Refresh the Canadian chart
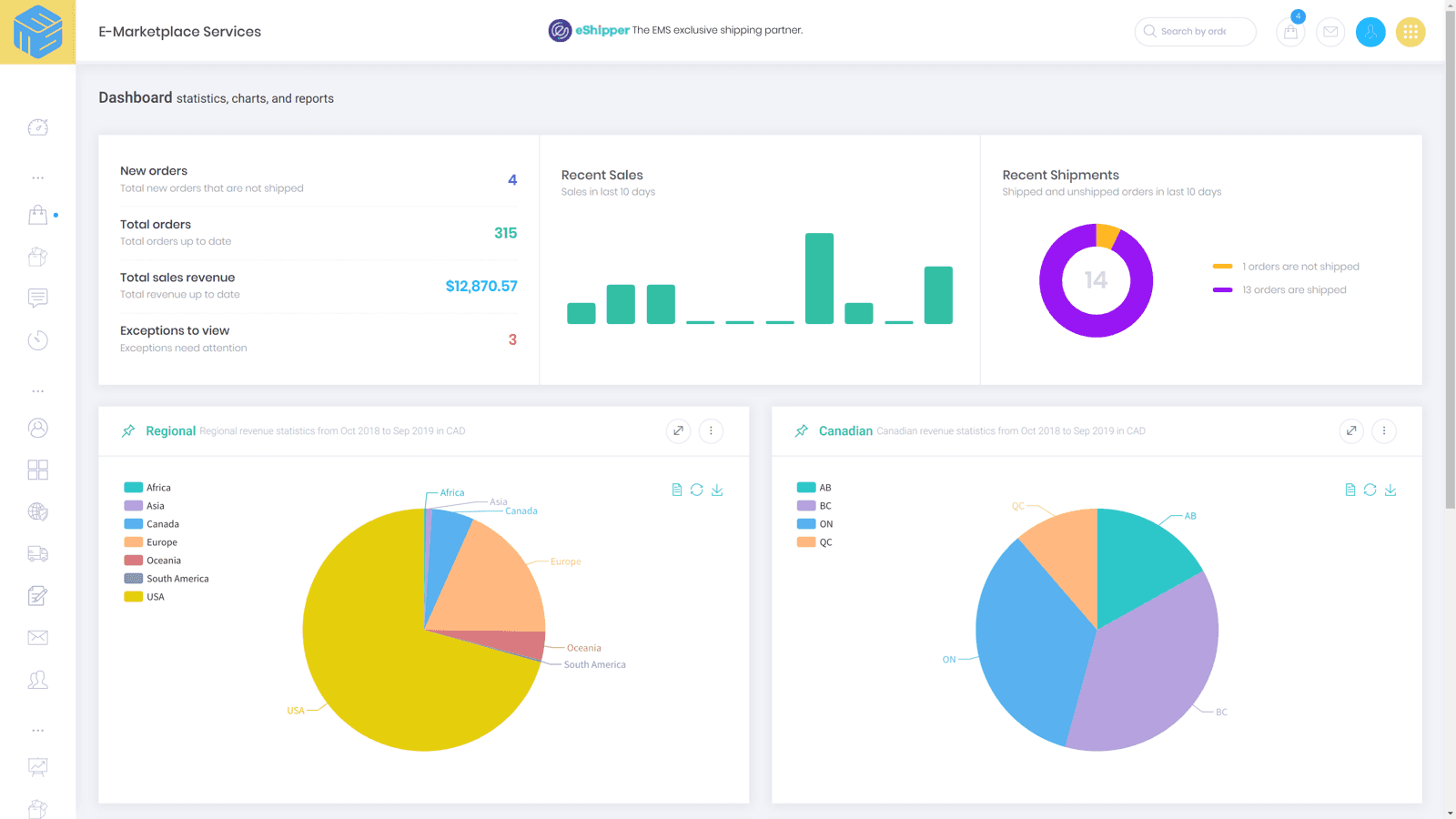 tap(1370, 490)
